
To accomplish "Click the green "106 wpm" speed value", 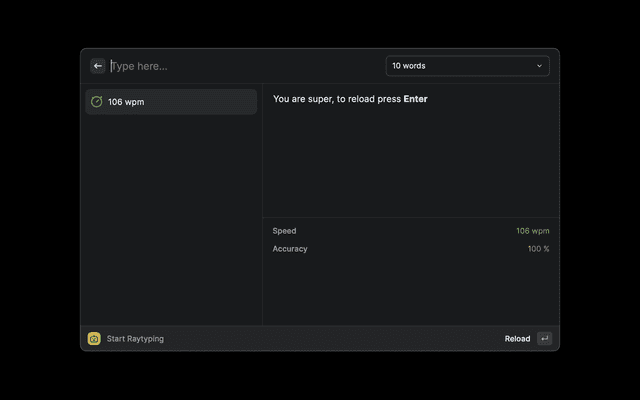I will [x=532, y=231].
